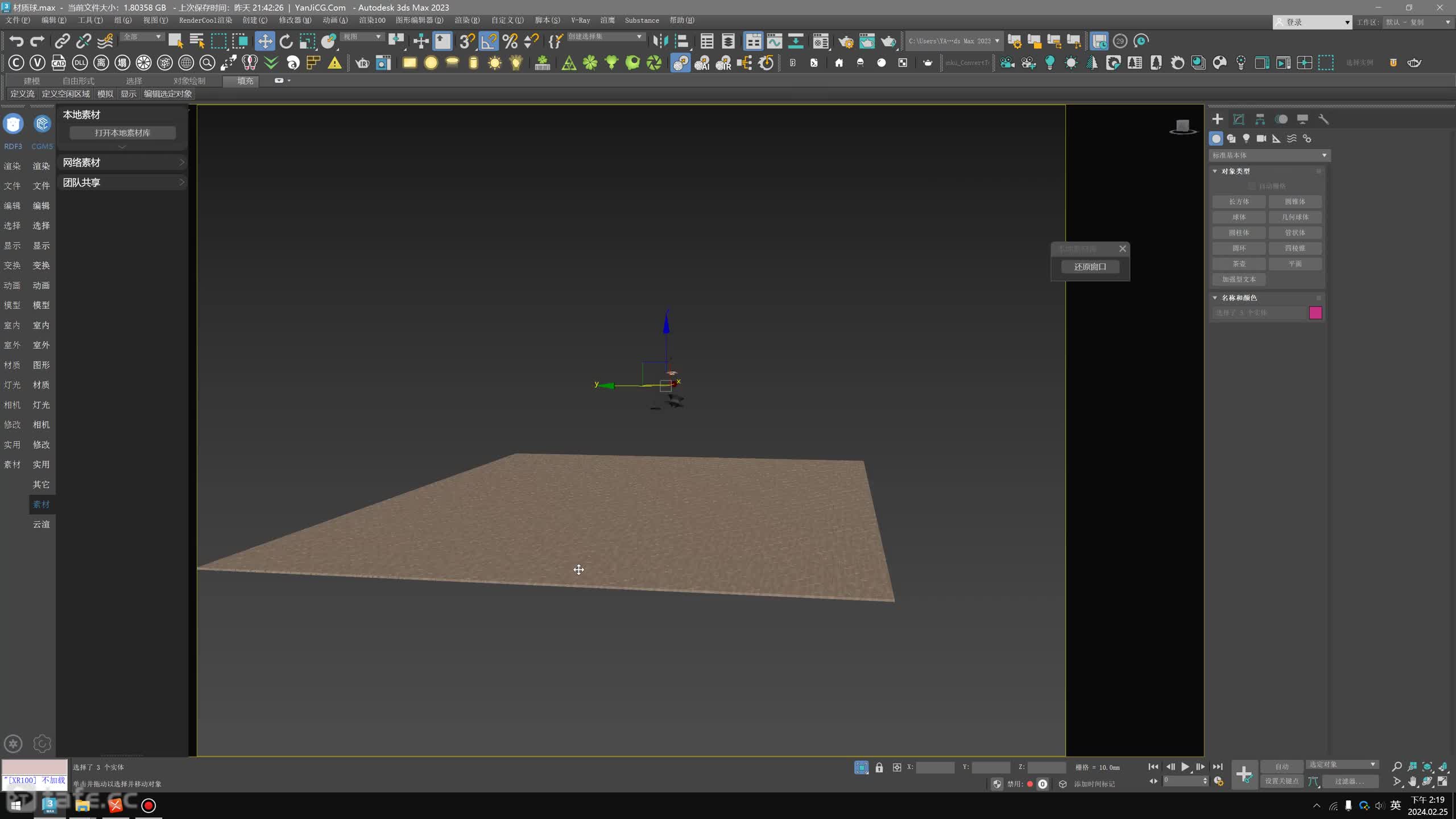Click the Zoom Extents All icon

[1442, 767]
